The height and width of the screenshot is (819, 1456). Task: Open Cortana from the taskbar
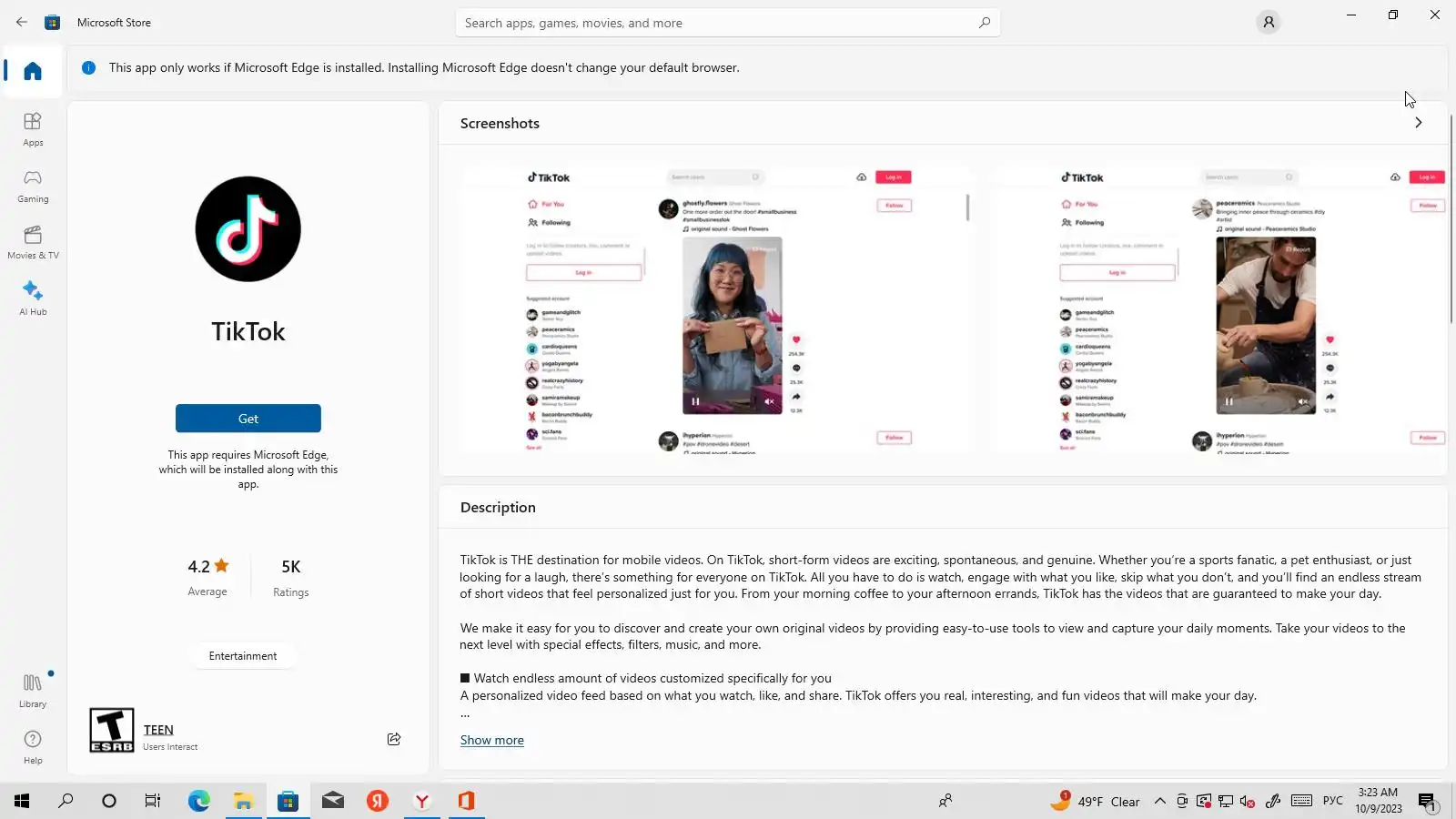[x=109, y=801]
